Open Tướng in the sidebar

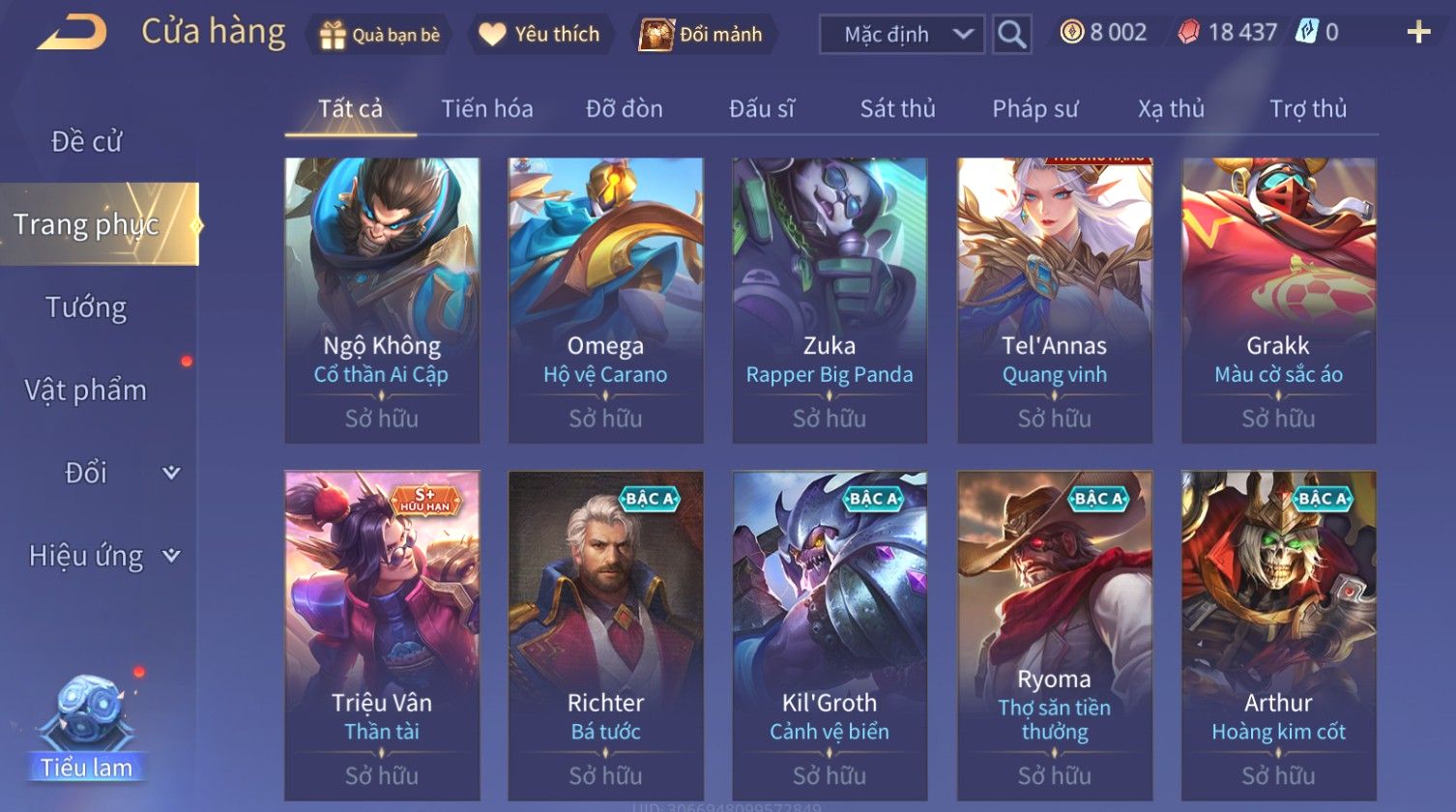86,307
